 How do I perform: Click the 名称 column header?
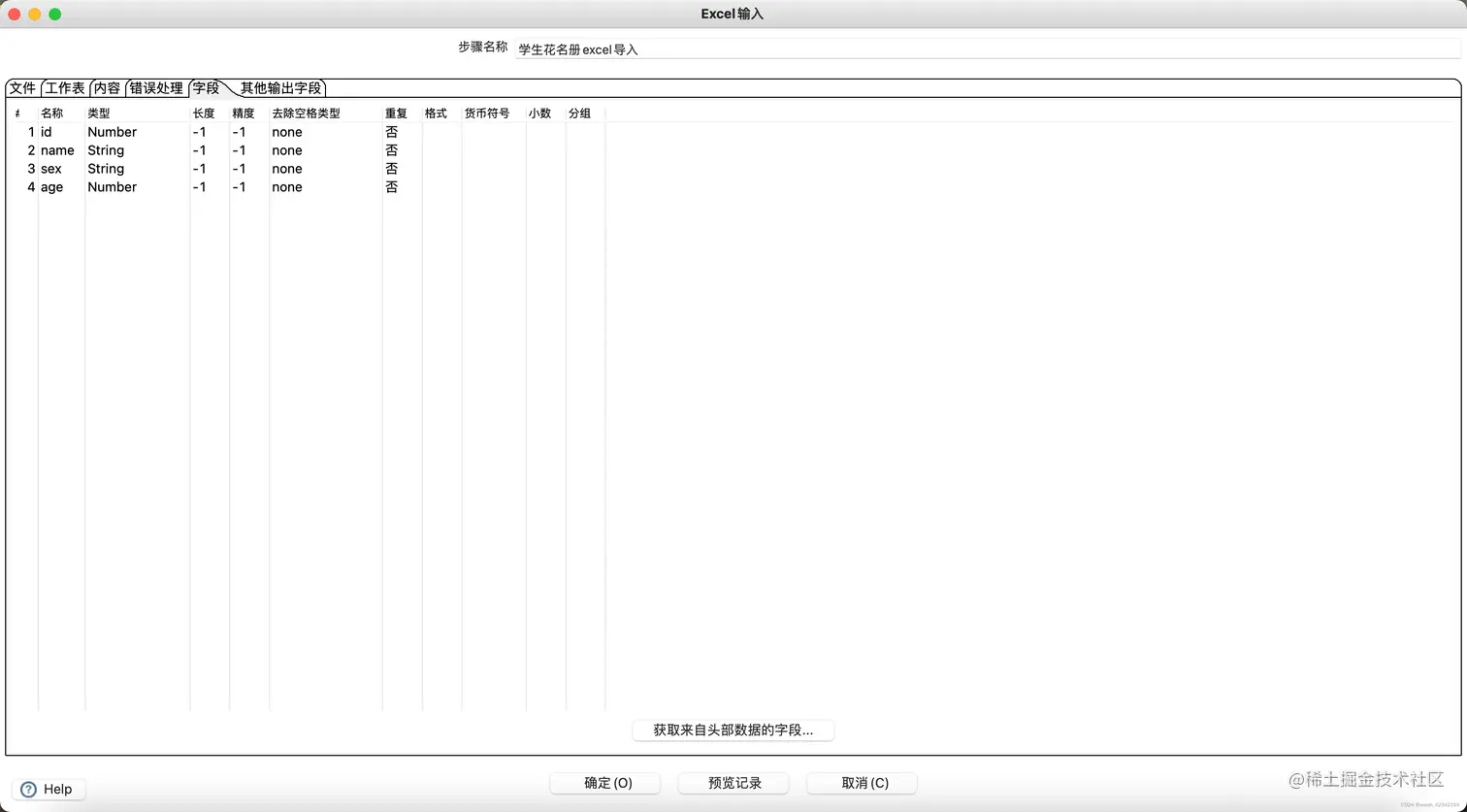pyautogui.click(x=61, y=114)
